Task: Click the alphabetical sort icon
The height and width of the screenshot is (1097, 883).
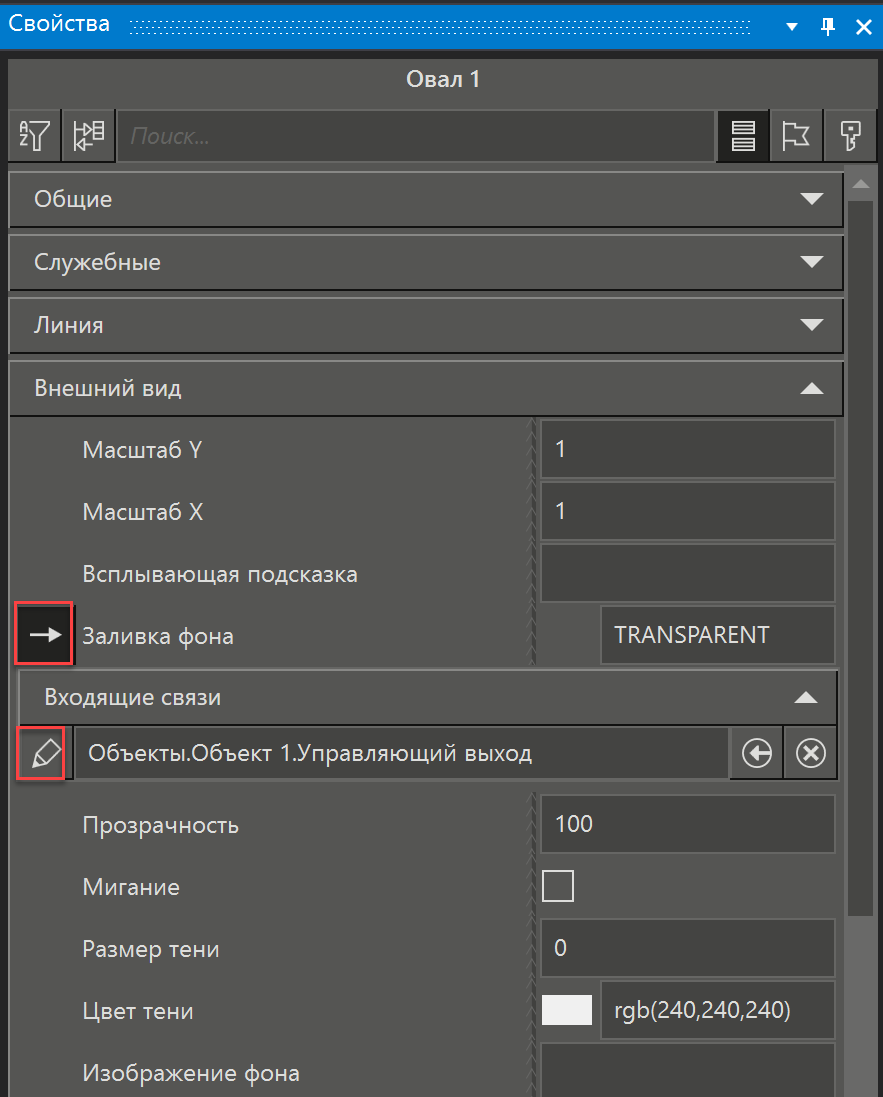Action: pyautogui.click(x=35, y=136)
